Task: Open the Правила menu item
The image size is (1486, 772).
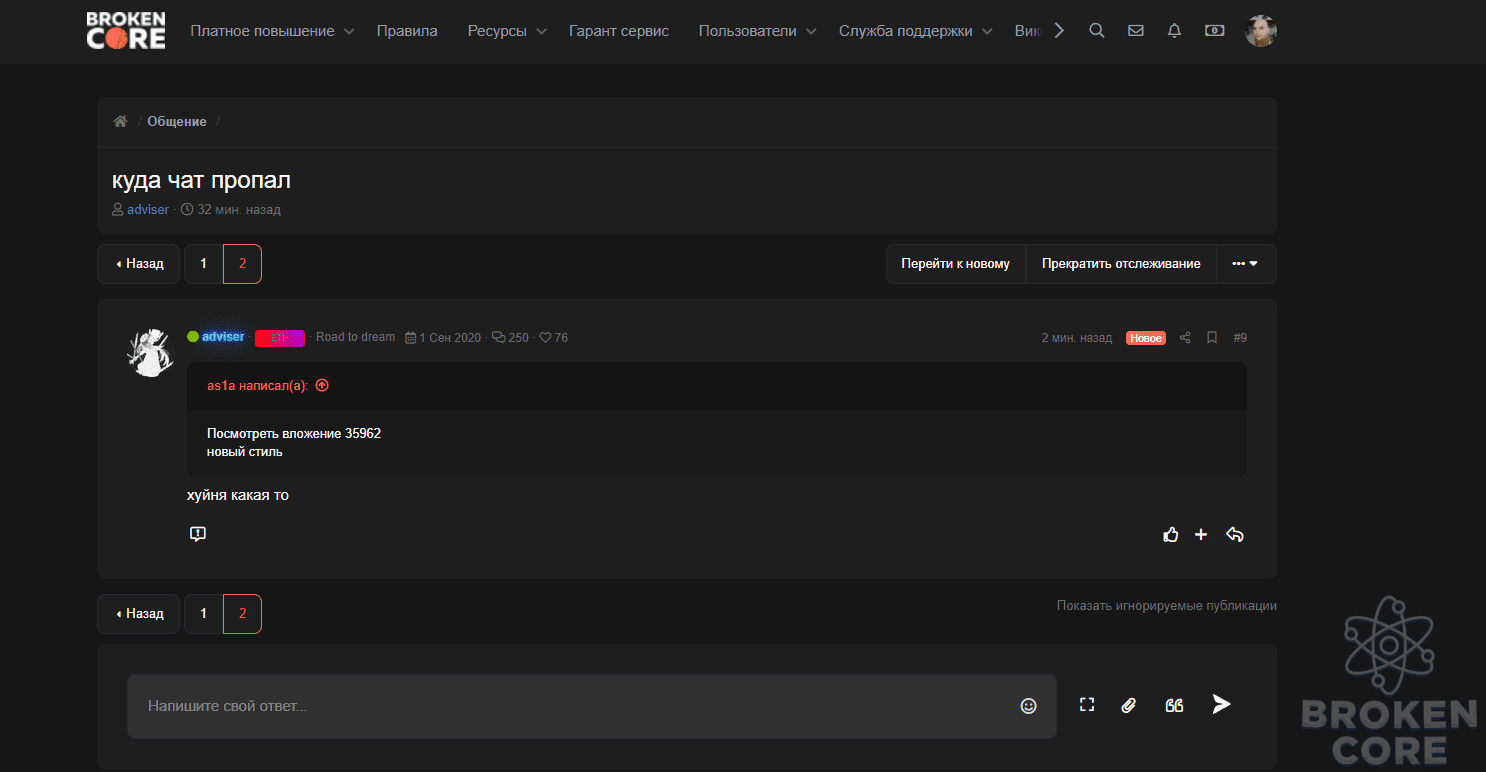Action: click(407, 31)
